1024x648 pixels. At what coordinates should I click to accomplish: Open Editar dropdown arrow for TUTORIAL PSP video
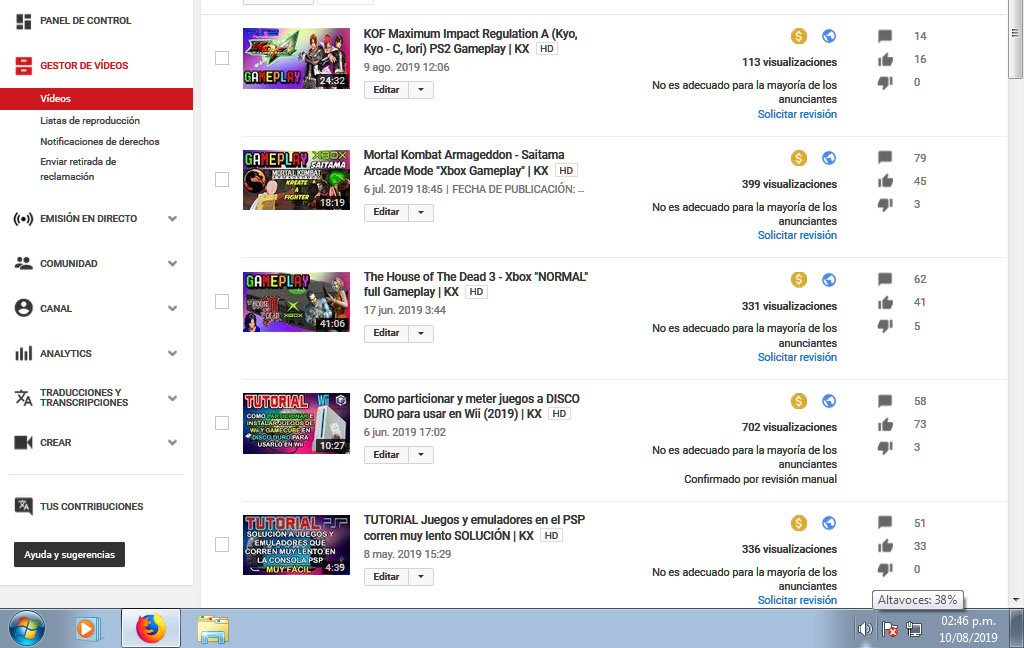(x=421, y=577)
